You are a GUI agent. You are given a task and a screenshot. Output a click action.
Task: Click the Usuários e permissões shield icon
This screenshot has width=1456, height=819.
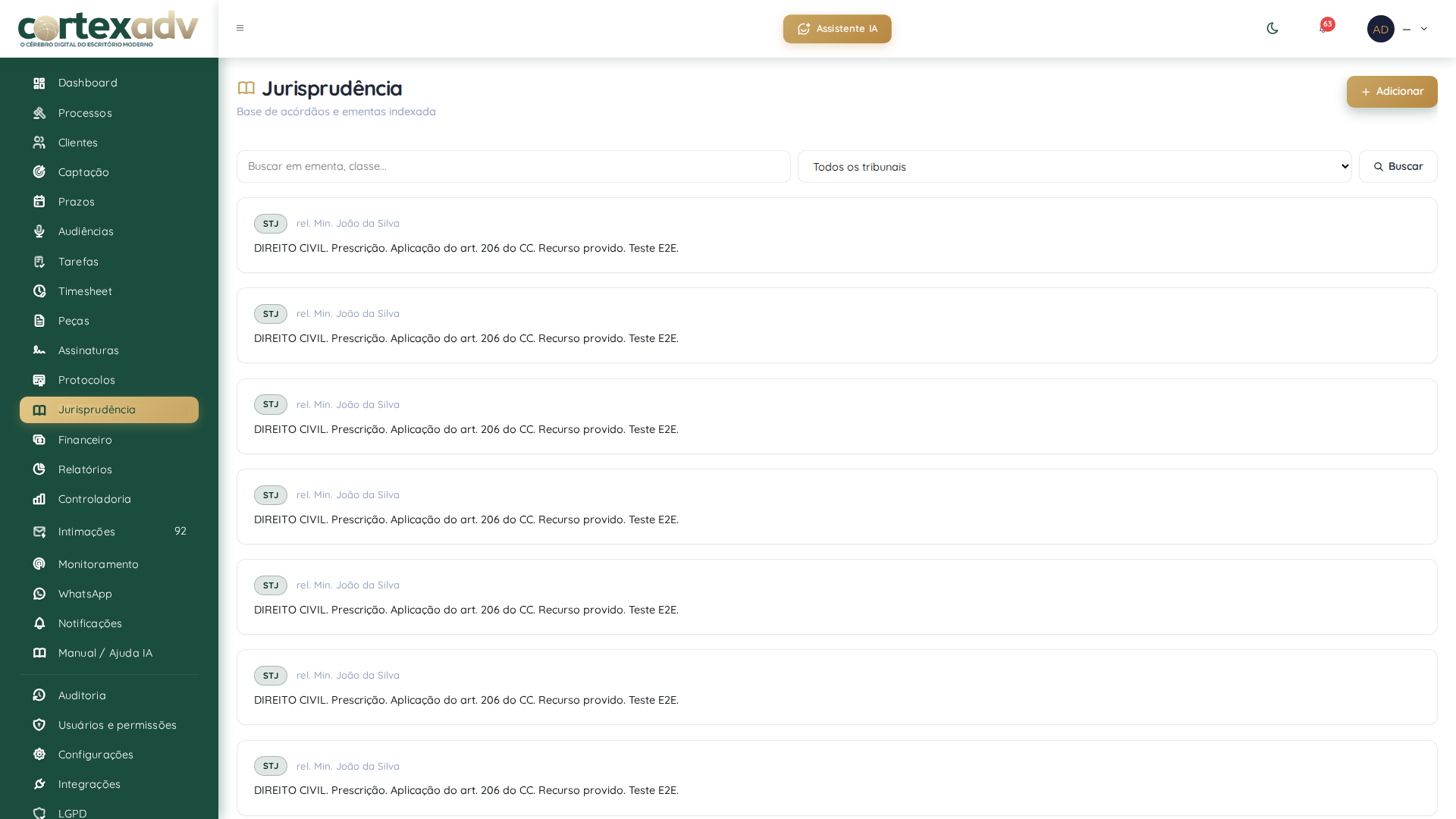coord(39,726)
